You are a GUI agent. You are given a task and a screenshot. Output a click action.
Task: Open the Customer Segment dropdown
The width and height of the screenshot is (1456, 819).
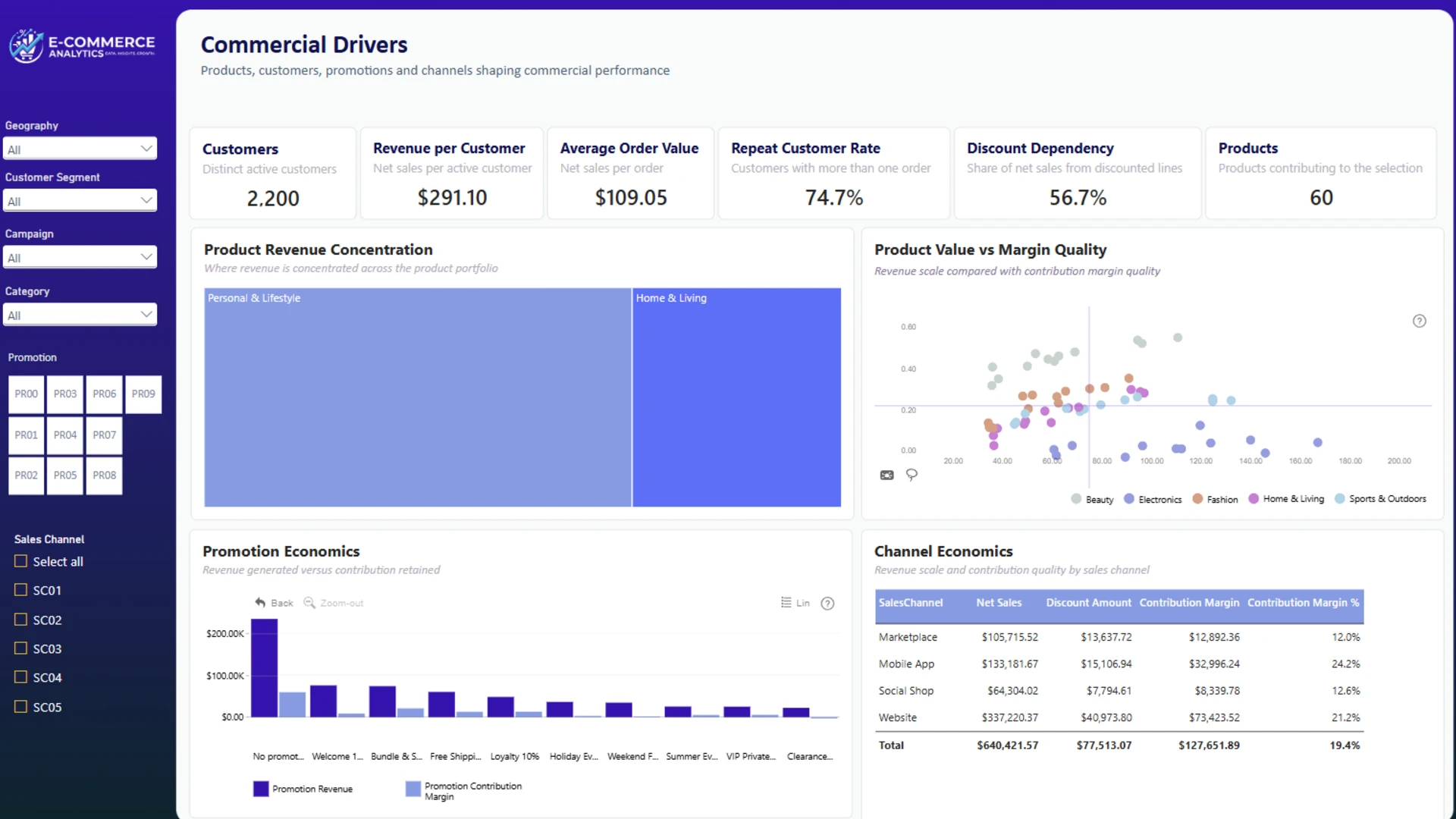(80, 201)
